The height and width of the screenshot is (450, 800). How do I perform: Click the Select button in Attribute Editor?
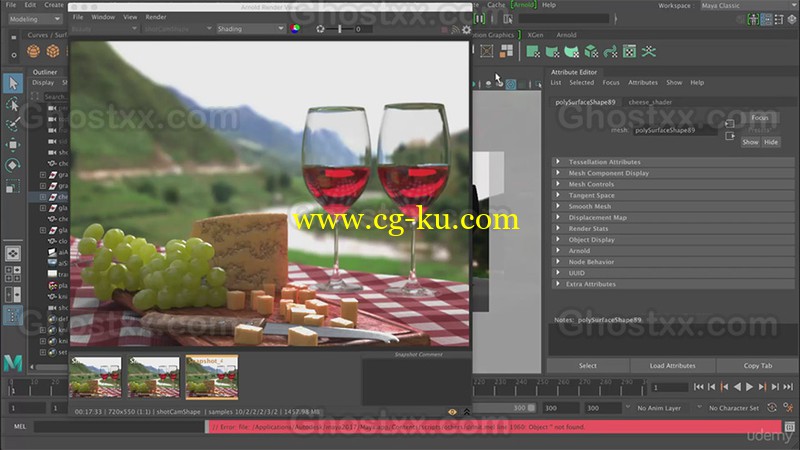(x=588, y=365)
